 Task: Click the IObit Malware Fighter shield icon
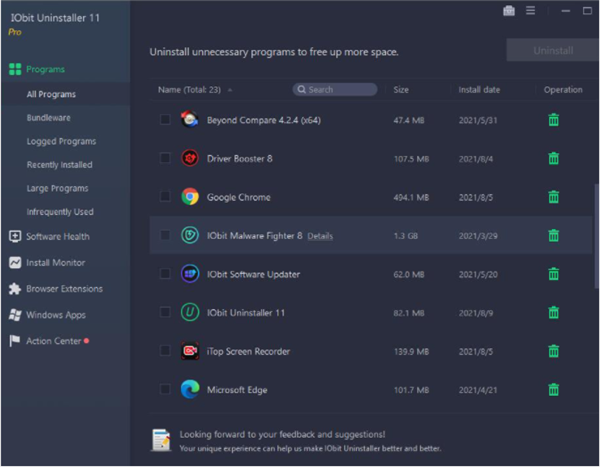click(x=190, y=235)
